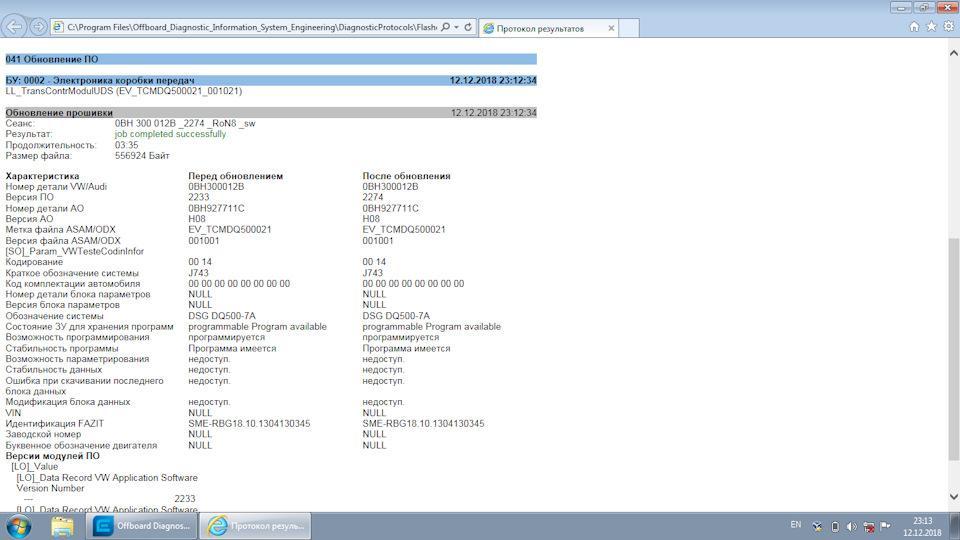Go back with browser Back arrow
The height and width of the screenshot is (540, 960).
click(x=13, y=26)
